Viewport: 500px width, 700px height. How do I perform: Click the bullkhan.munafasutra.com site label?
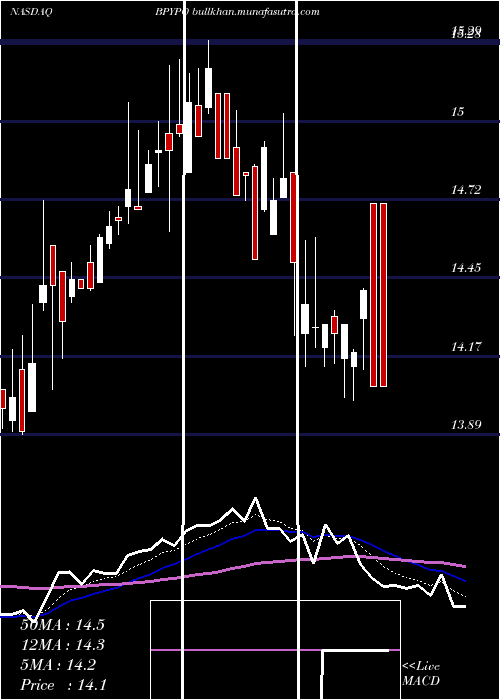pos(256,12)
